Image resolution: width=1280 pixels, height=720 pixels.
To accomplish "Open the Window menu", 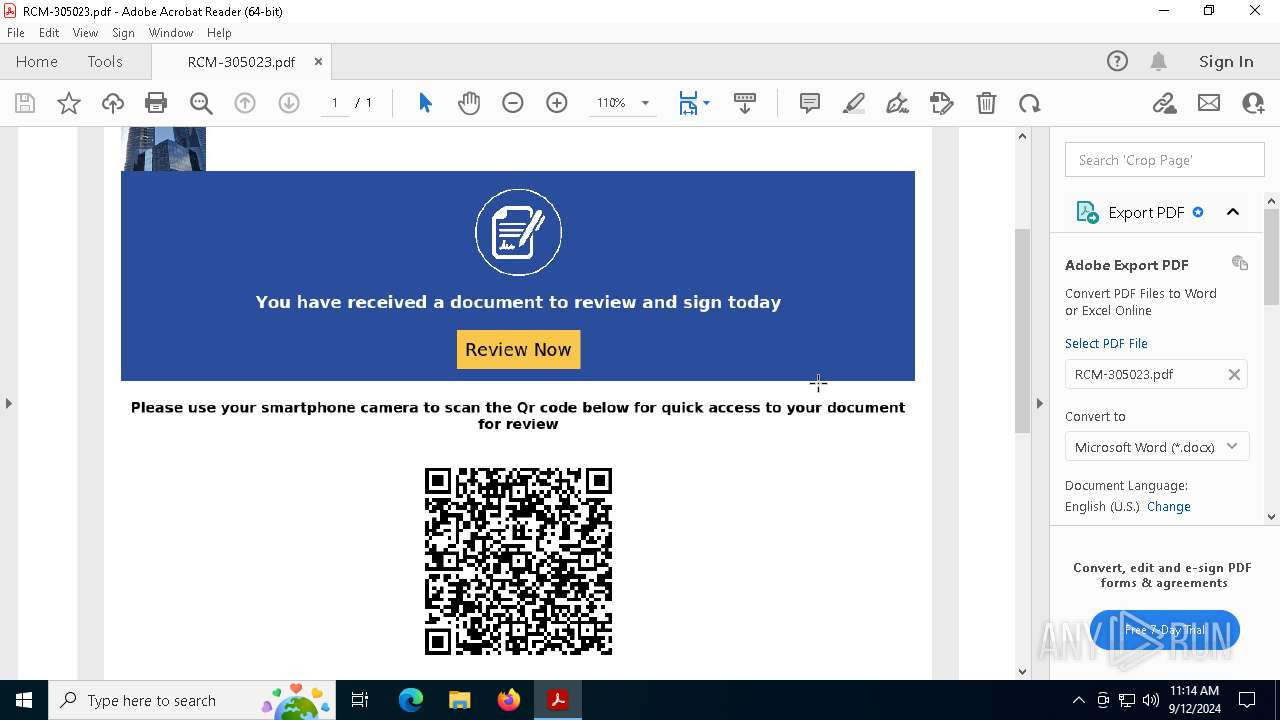I will click(x=171, y=33).
